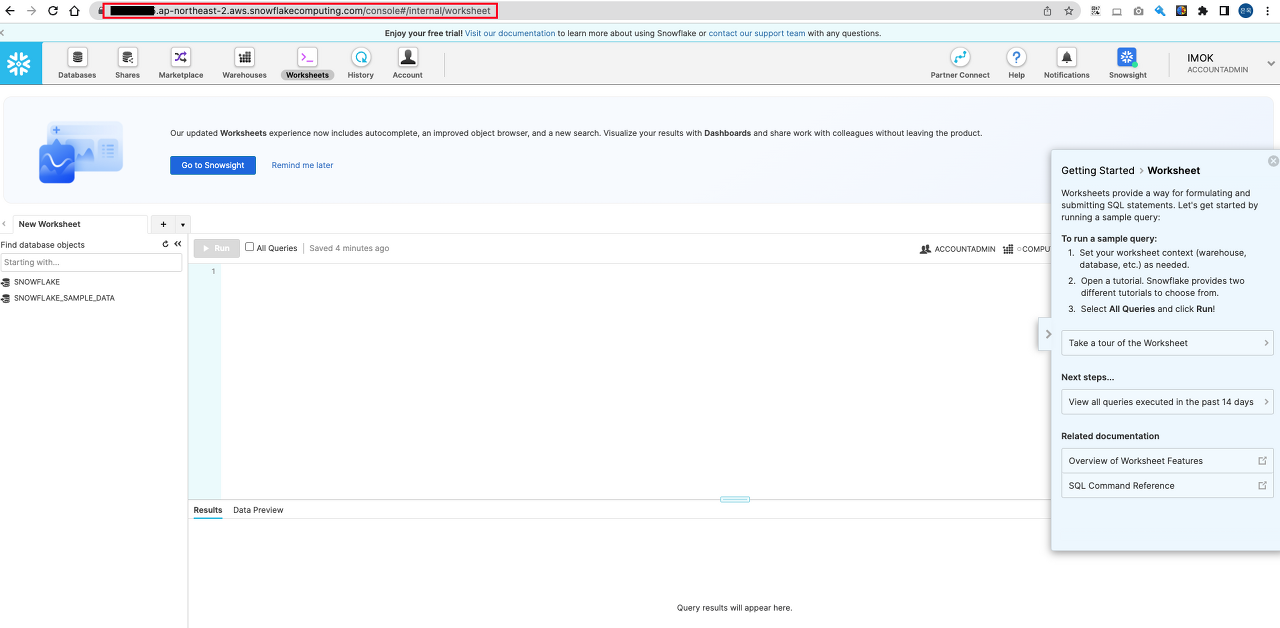The image size is (1280, 628).
Task: Toggle the All Queries checkbox
Action: pyautogui.click(x=250, y=247)
